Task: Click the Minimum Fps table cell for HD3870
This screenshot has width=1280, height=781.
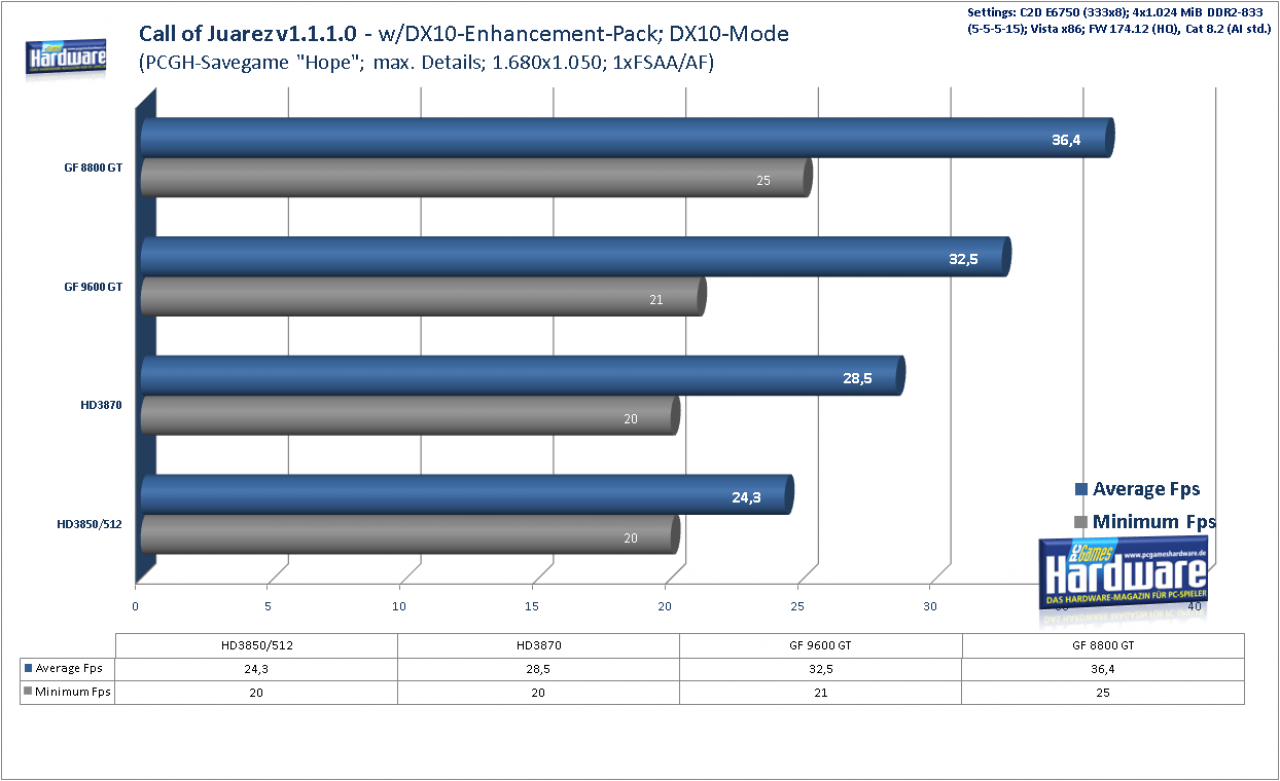Action: pyautogui.click(x=539, y=692)
